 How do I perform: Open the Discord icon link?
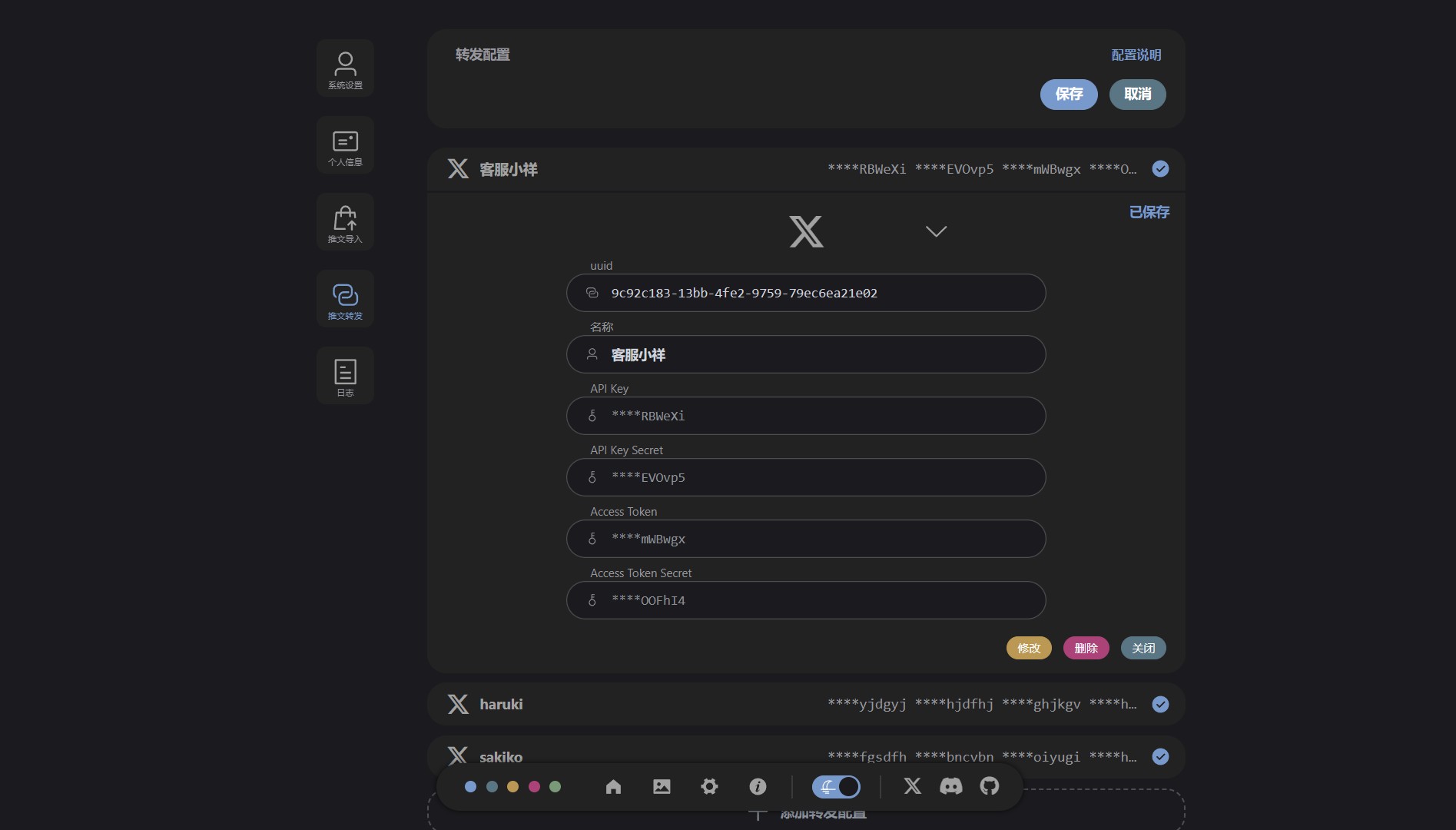pyautogui.click(x=950, y=786)
